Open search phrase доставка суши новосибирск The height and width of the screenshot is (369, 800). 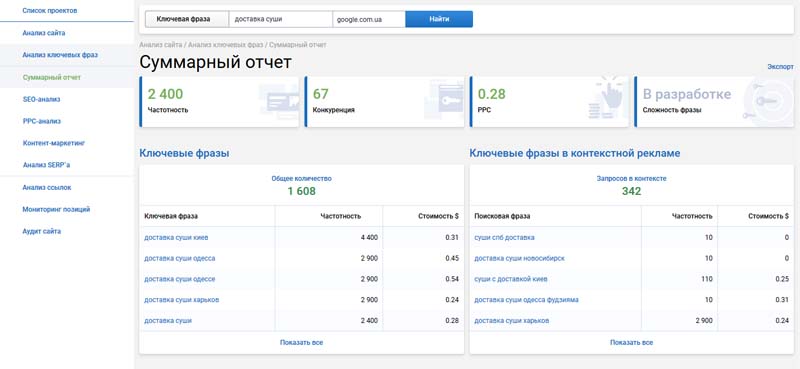pyautogui.click(x=519, y=259)
